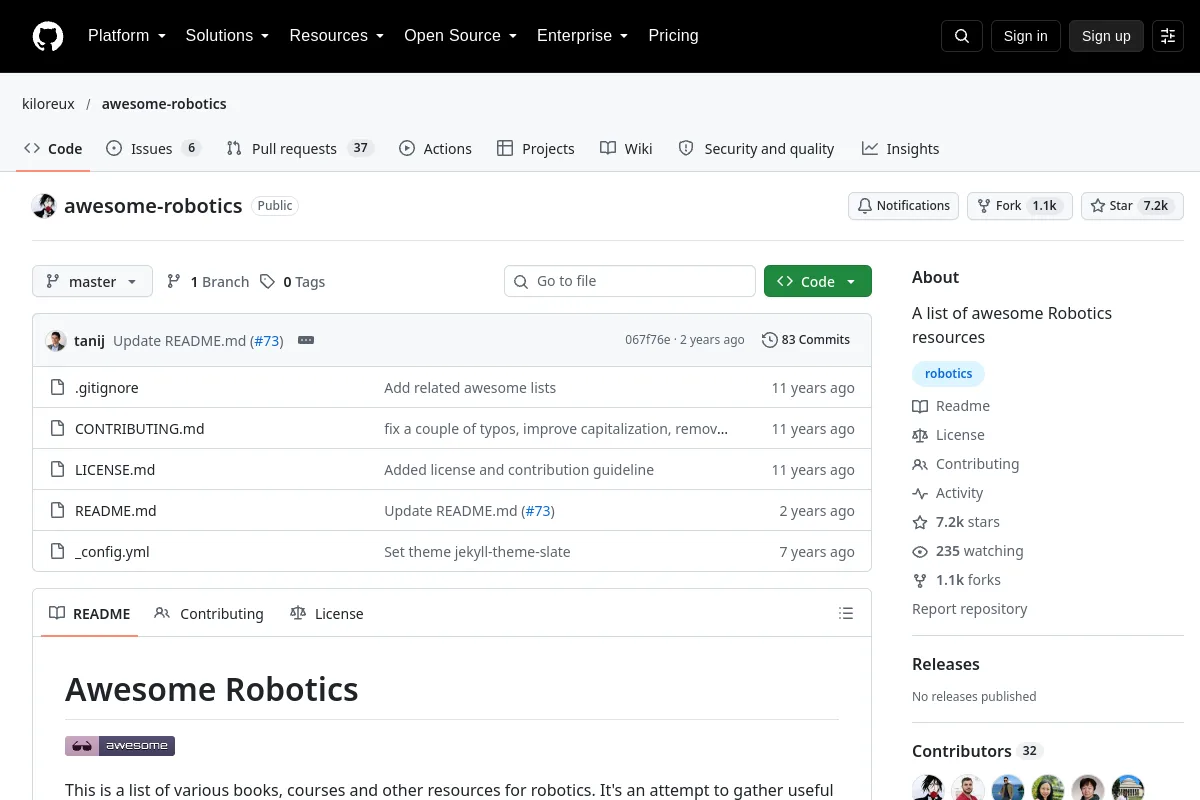The height and width of the screenshot is (800, 1200).
Task: Switch to Contributing tab in file viewer
Action: (x=209, y=614)
